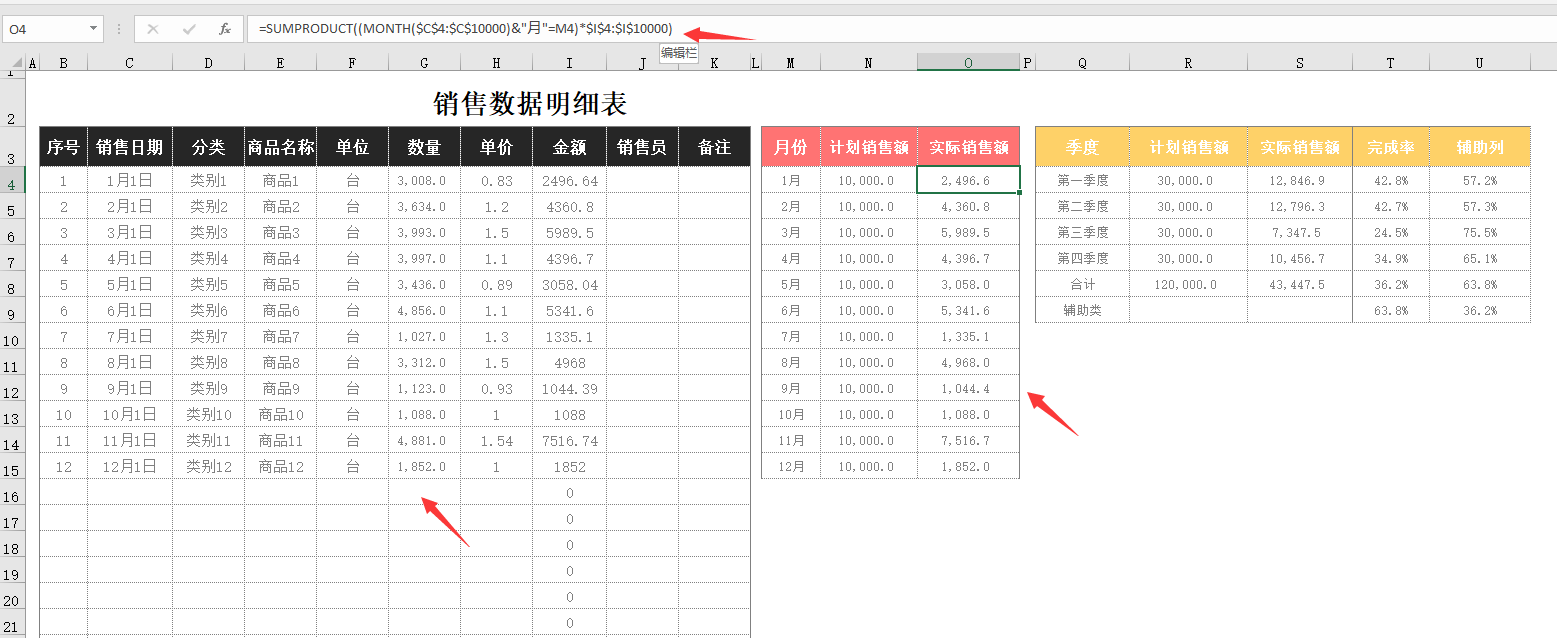Select the selected cell 2,496.6
The width and height of the screenshot is (1557, 638).
(968, 180)
